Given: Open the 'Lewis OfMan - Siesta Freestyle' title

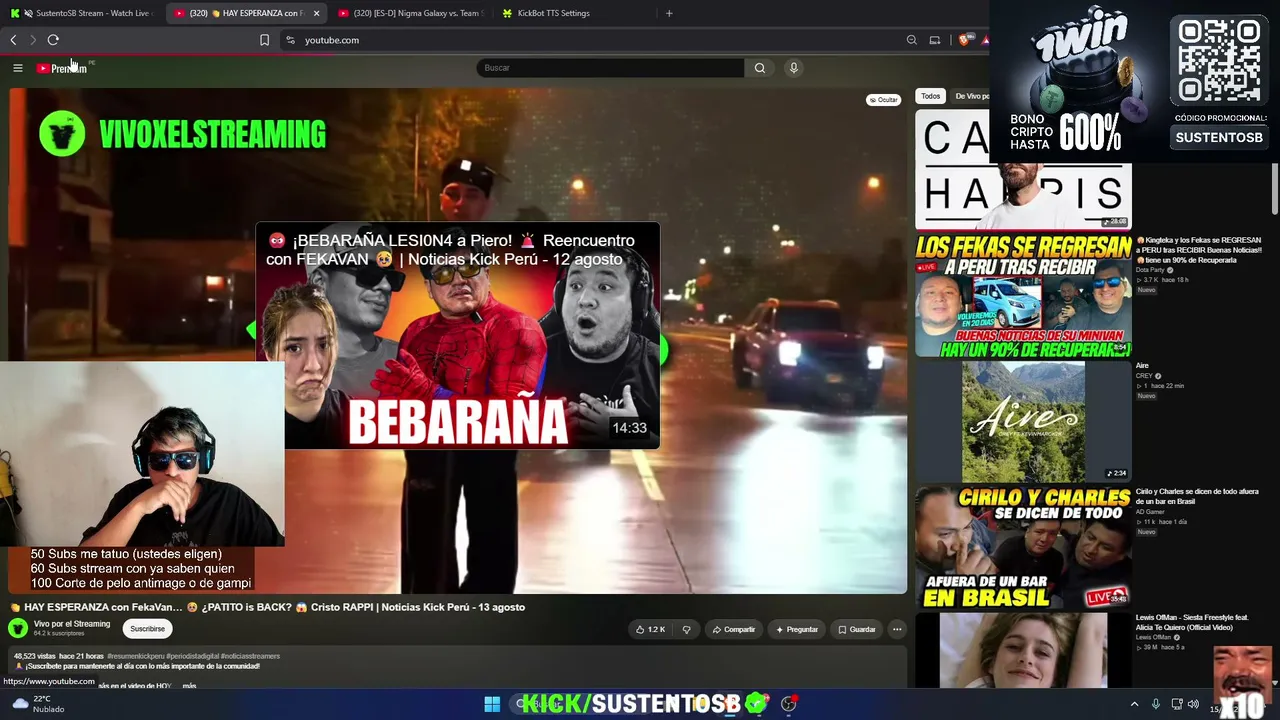Looking at the screenshot, I should tap(1193, 622).
